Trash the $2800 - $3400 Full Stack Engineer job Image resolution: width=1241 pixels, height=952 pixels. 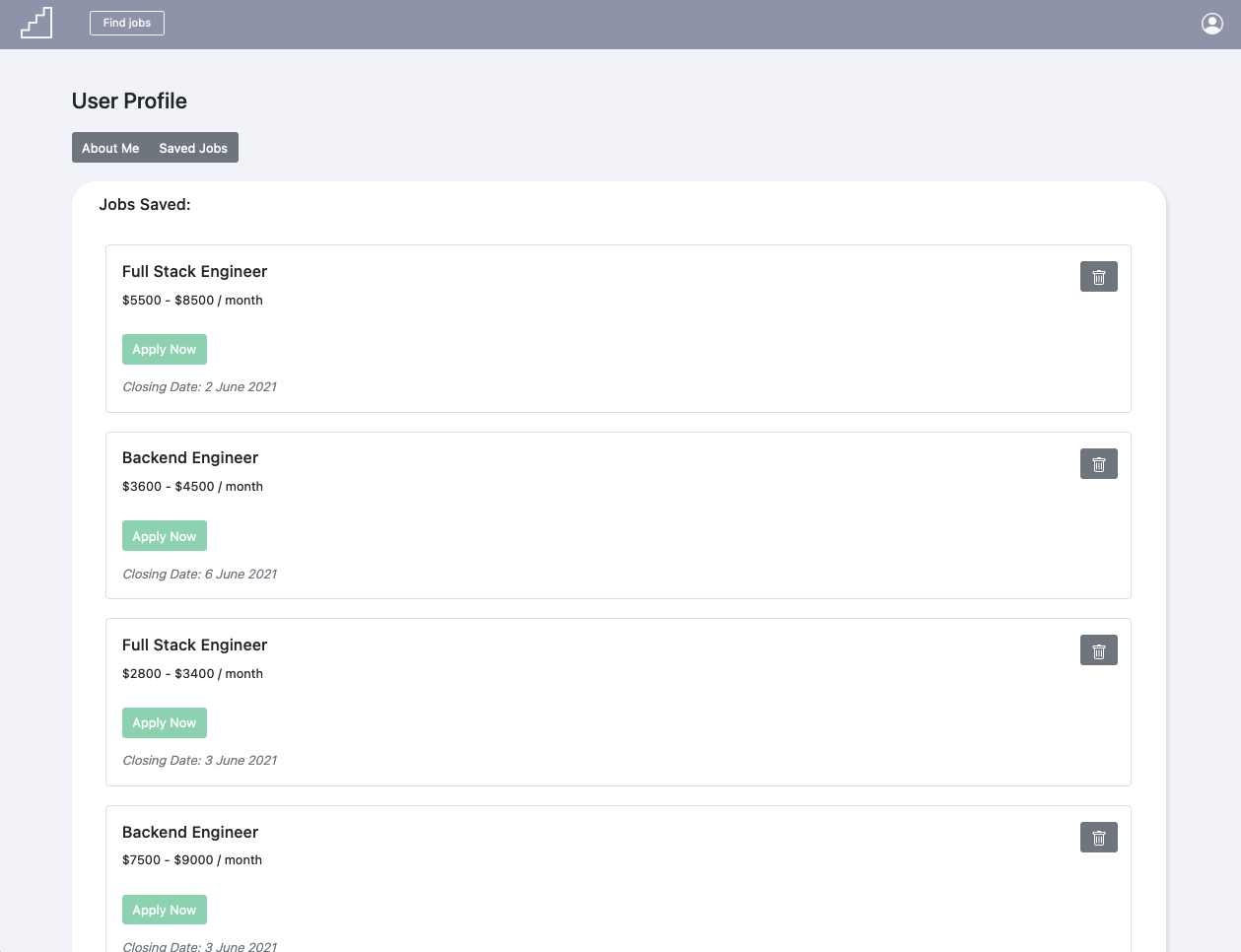click(1099, 650)
